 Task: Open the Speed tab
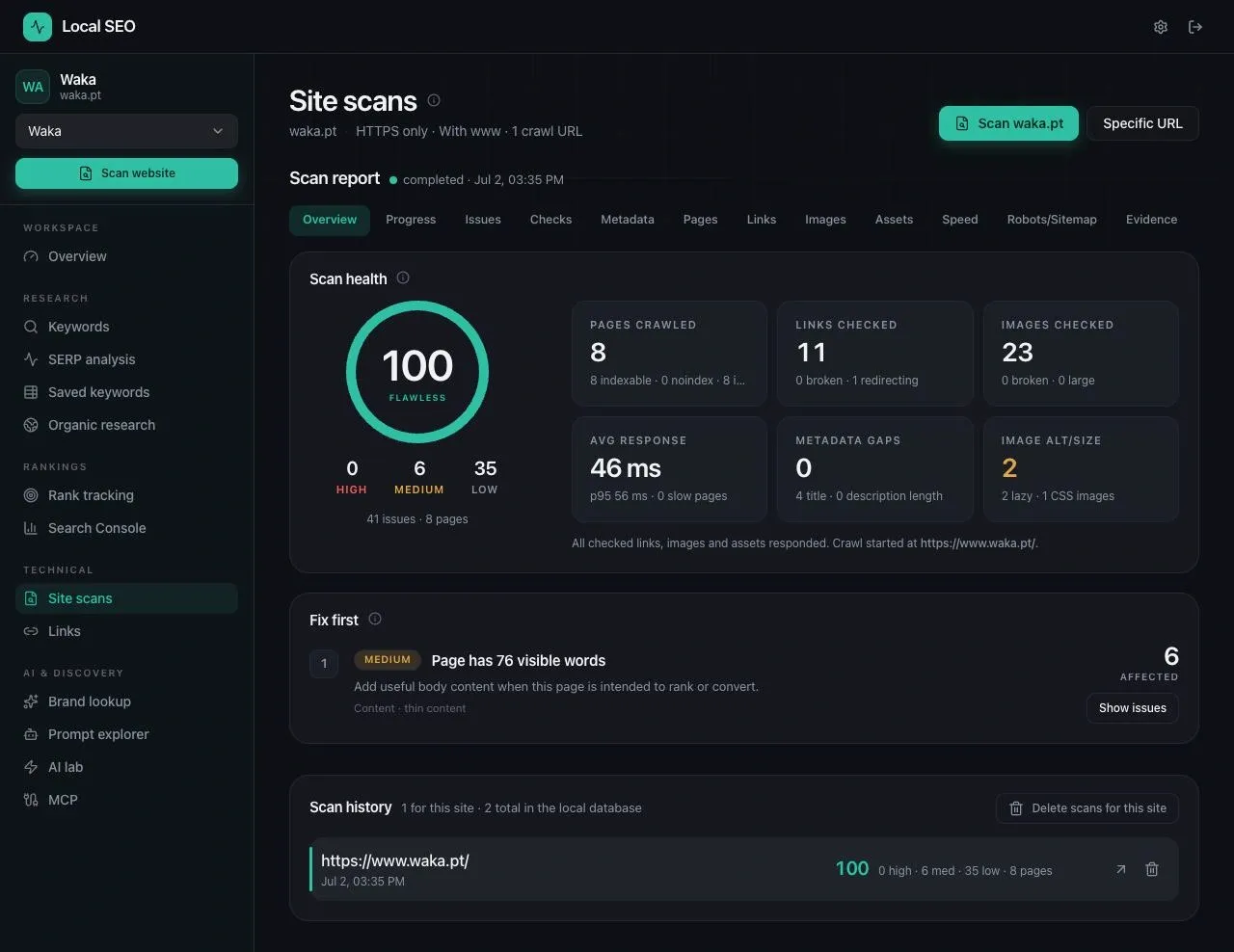[x=959, y=220]
